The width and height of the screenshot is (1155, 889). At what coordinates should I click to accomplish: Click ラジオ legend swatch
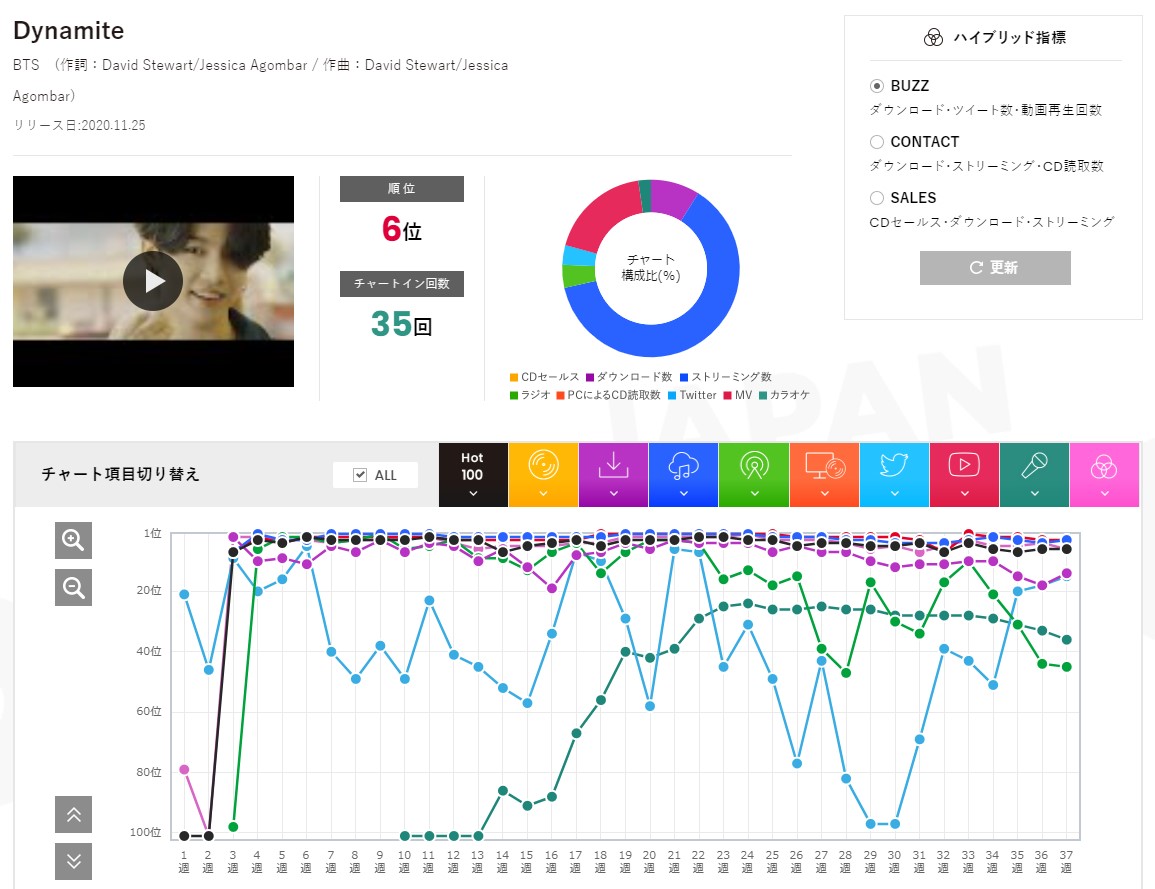pos(513,396)
